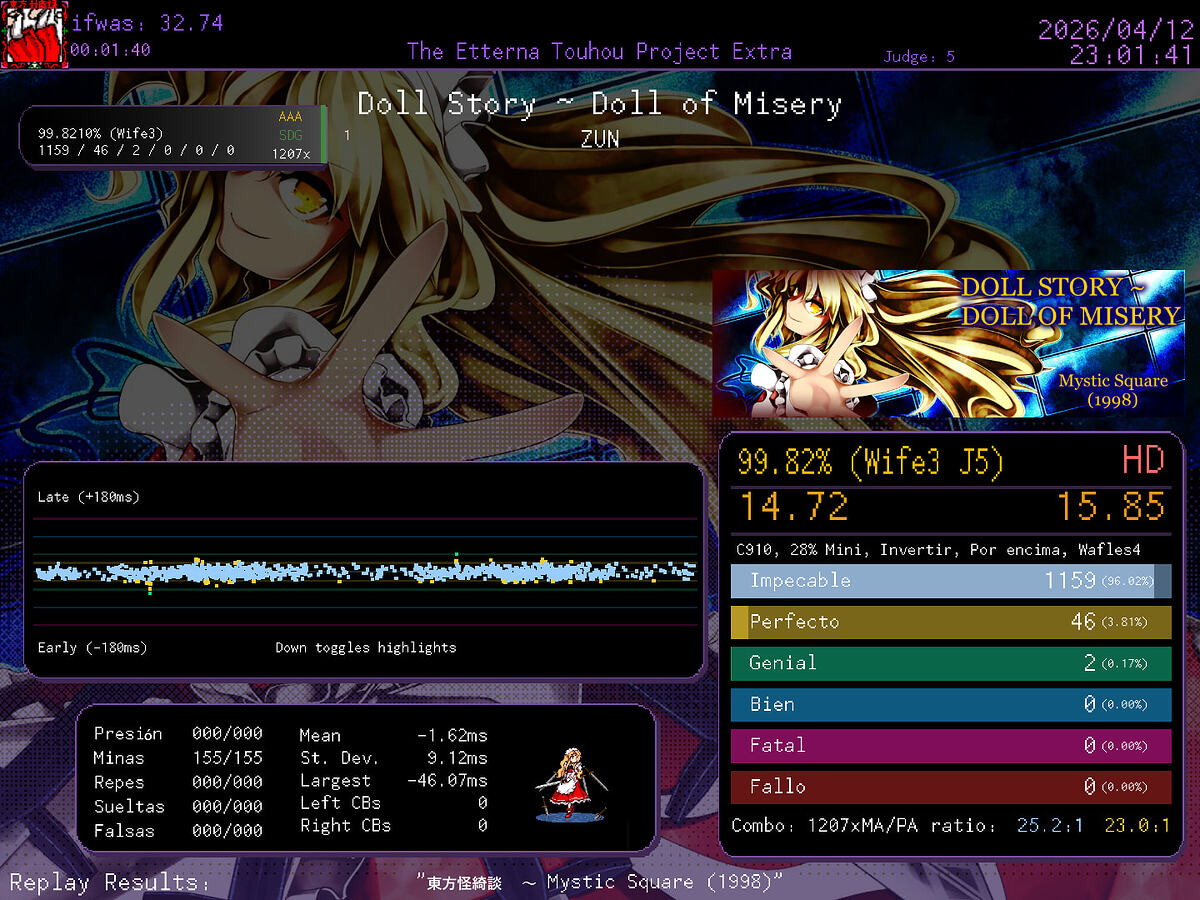The image size is (1200, 900).
Task: Select the Bien judgment bar
Action: coord(951,704)
